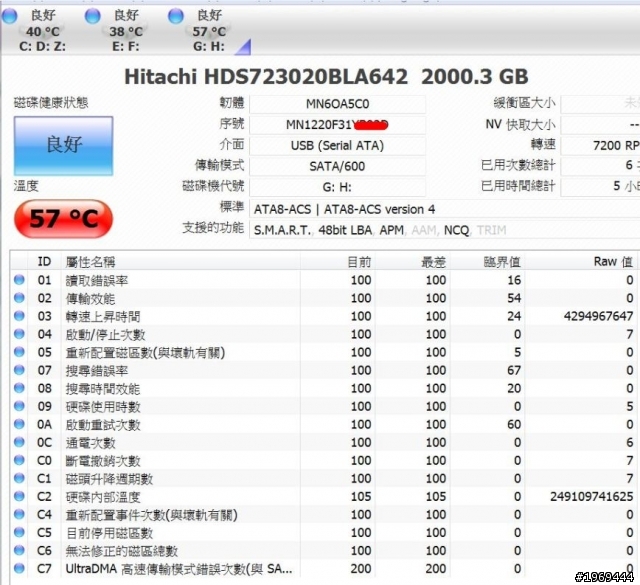The width and height of the screenshot is (640, 585).
Task: Click status orb of row C0
Action: tap(19, 460)
